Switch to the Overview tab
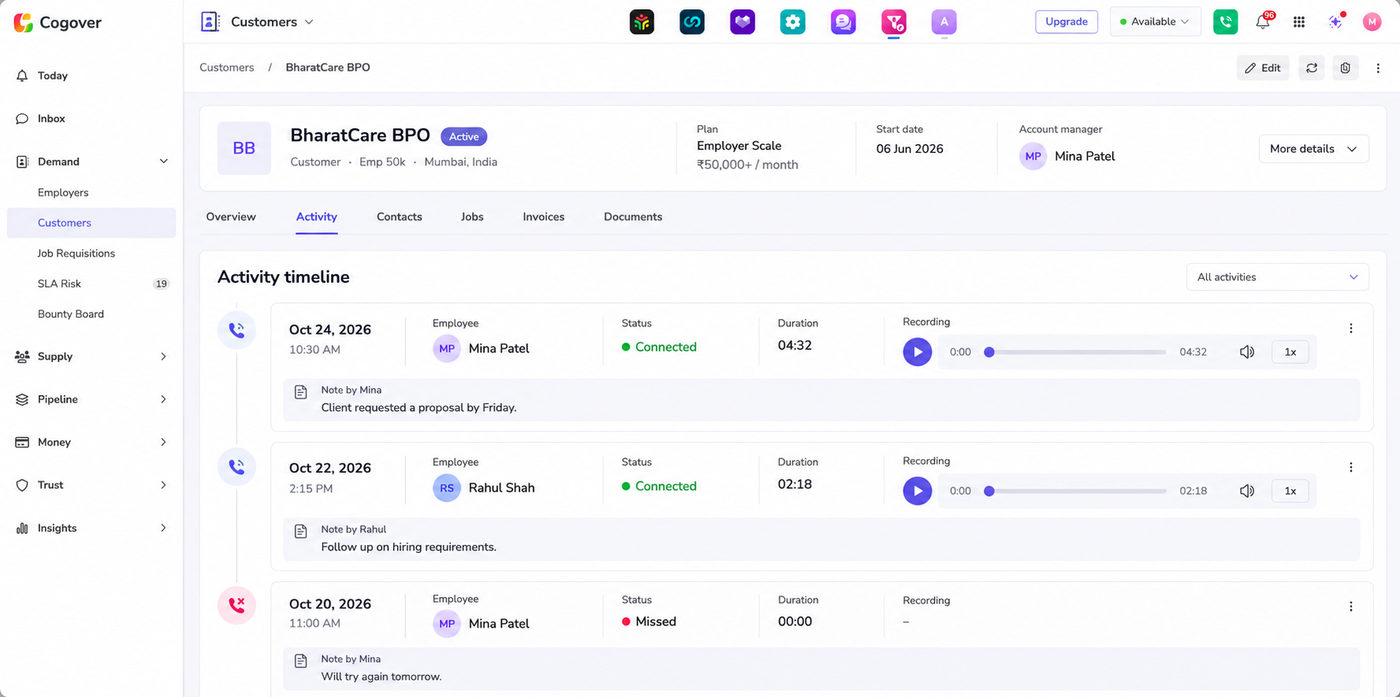The height and width of the screenshot is (697, 1400). pyautogui.click(x=231, y=217)
